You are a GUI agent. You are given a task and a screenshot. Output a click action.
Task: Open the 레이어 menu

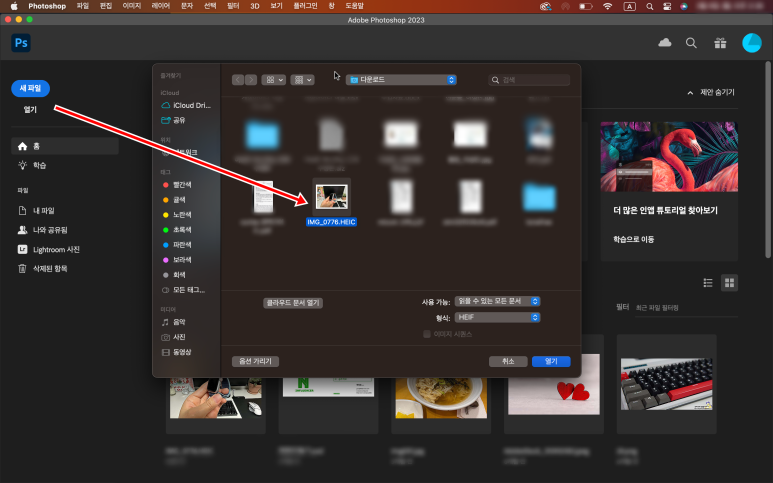161,6
